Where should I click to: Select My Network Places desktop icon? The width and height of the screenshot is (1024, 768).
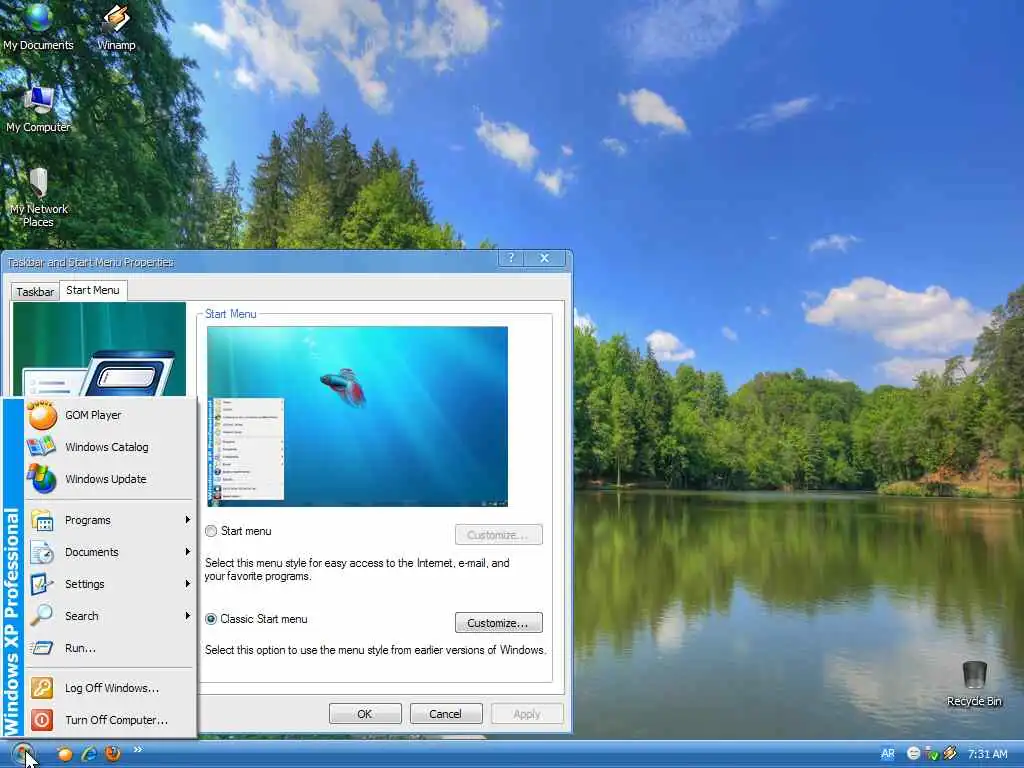(38, 197)
